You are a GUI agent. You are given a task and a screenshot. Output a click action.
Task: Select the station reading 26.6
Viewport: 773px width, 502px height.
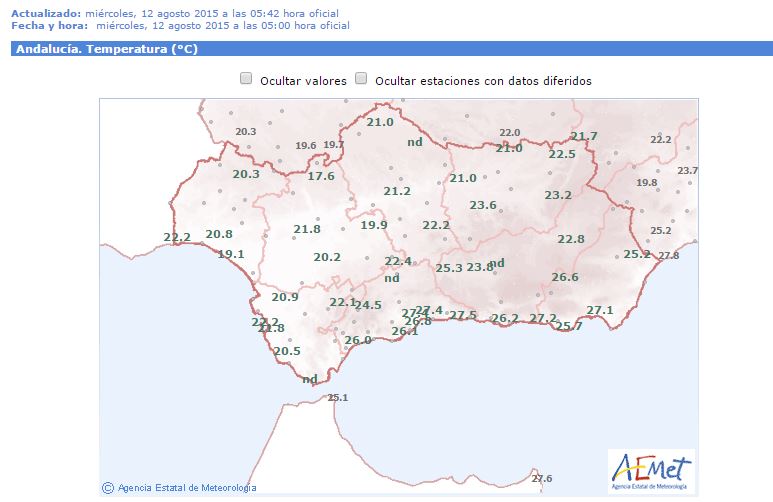(x=565, y=277)
